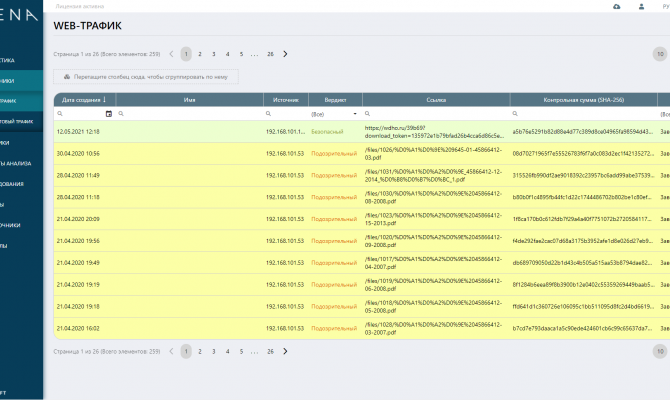The width and height of the screenshot is (670, 400).
Task: Go to next page using top arrow
Action: coord(285,54)
